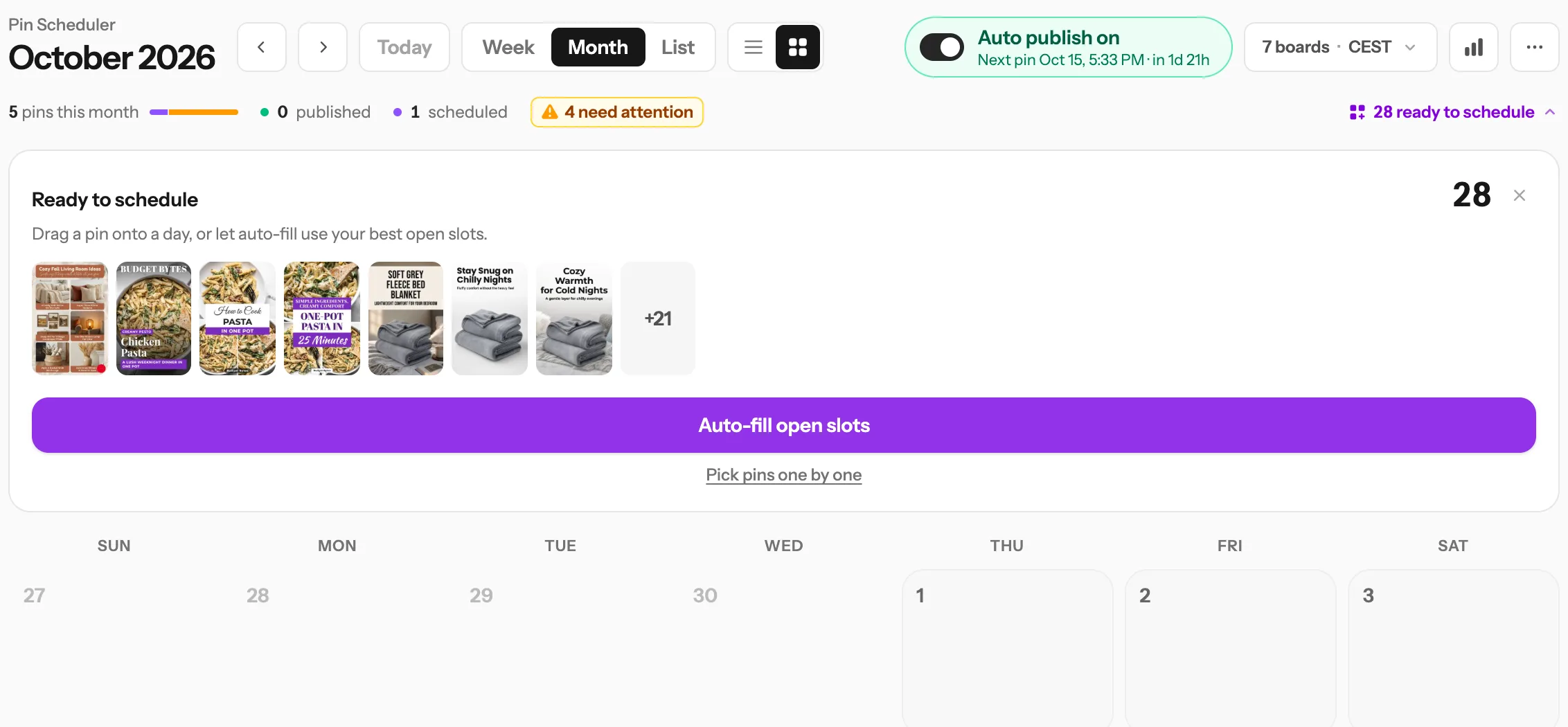Click the pins this month progress bar
This screenshot has width=1568, height=727.
pos(194,112)
